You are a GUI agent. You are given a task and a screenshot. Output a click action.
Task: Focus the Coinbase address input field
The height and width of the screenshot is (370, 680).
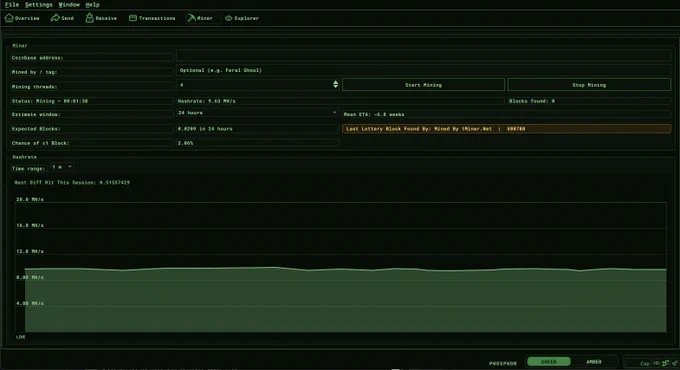tap(423, 56)
